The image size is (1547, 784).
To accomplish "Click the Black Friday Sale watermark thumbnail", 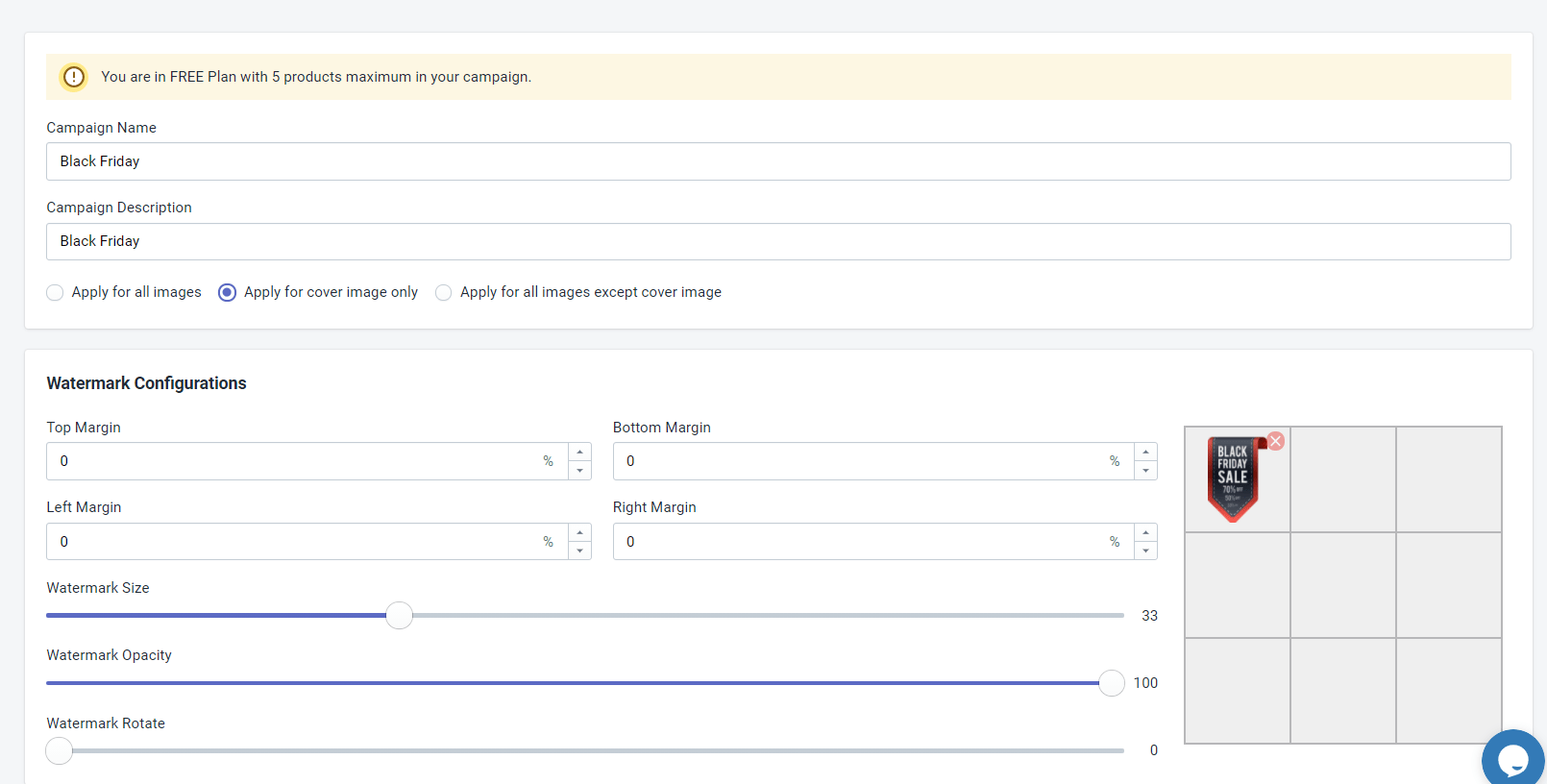I will [1233, 479].
